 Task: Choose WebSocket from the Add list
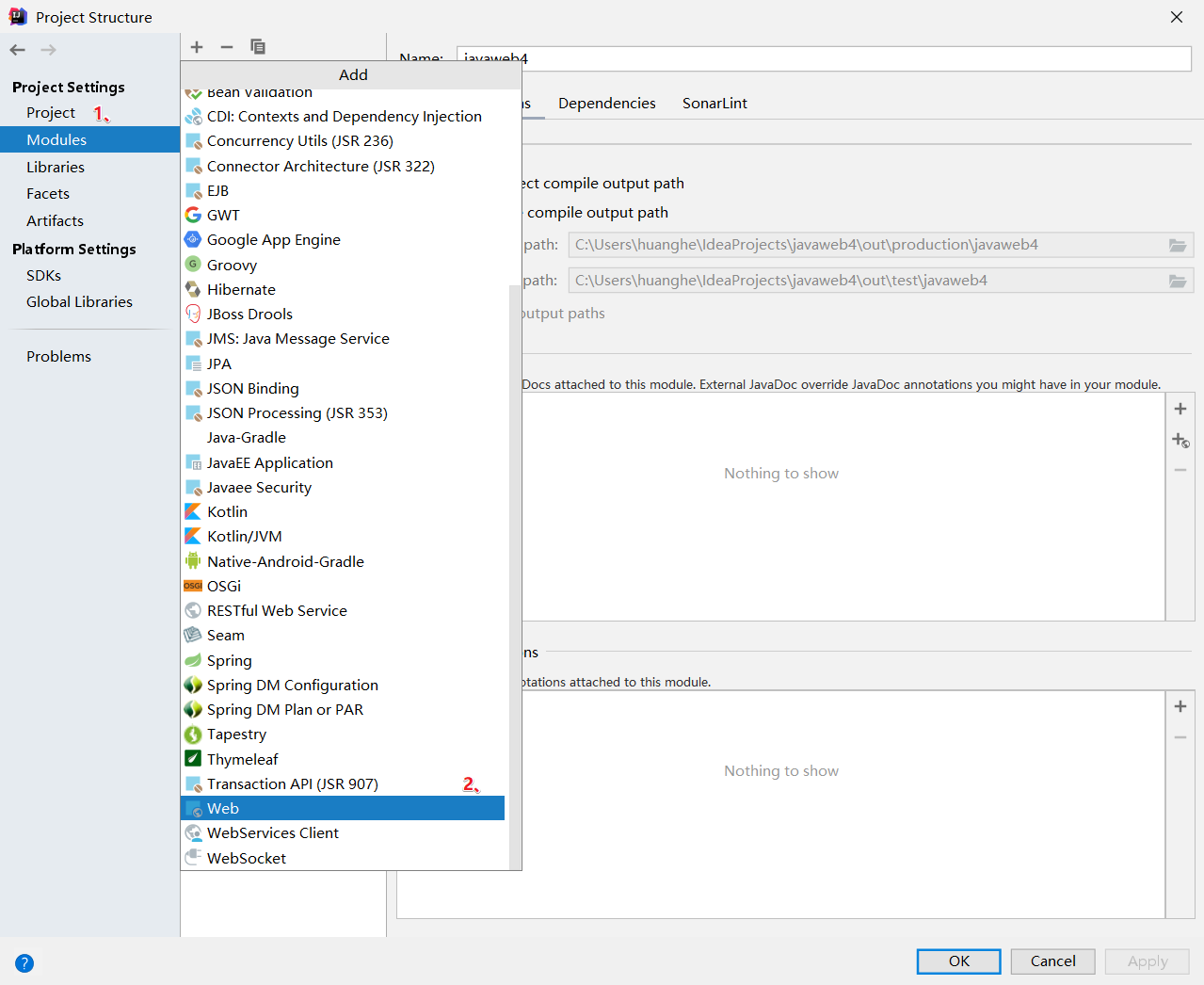tap(343, 858)
